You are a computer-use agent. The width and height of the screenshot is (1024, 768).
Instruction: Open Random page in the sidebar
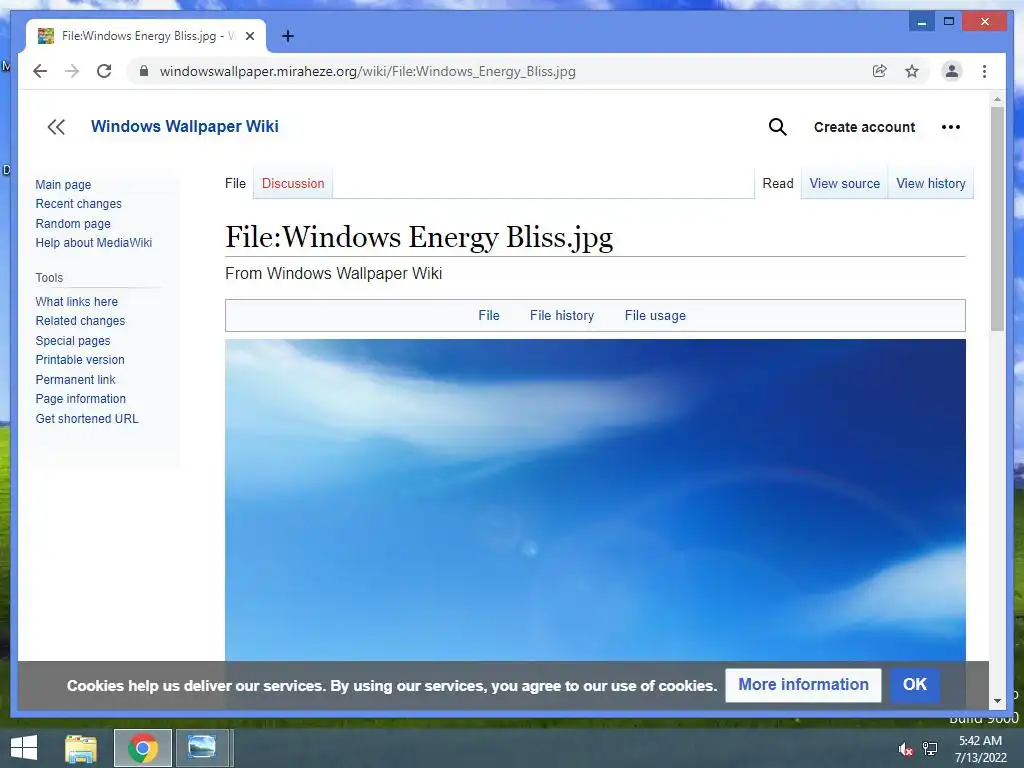[x=73, y=223]
